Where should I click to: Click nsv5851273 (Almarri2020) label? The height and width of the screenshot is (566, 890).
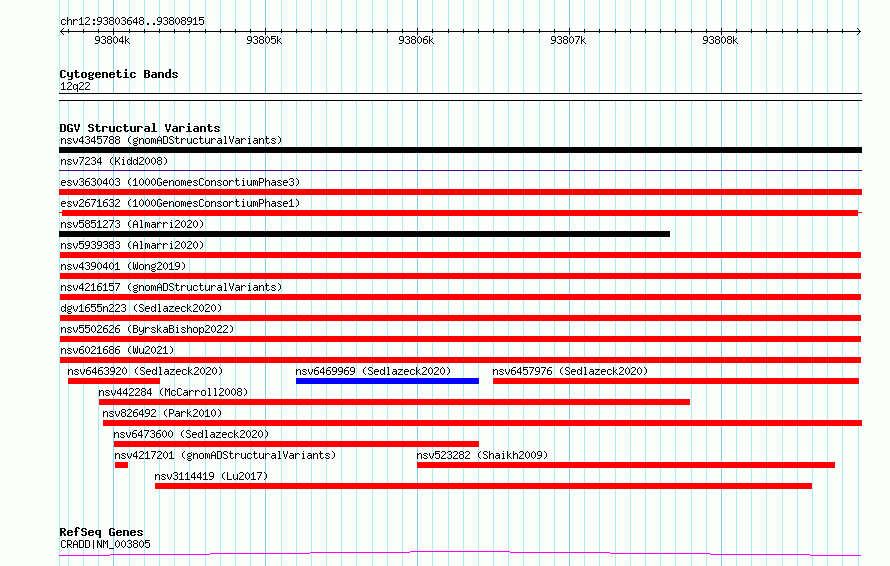click(132, 224)
